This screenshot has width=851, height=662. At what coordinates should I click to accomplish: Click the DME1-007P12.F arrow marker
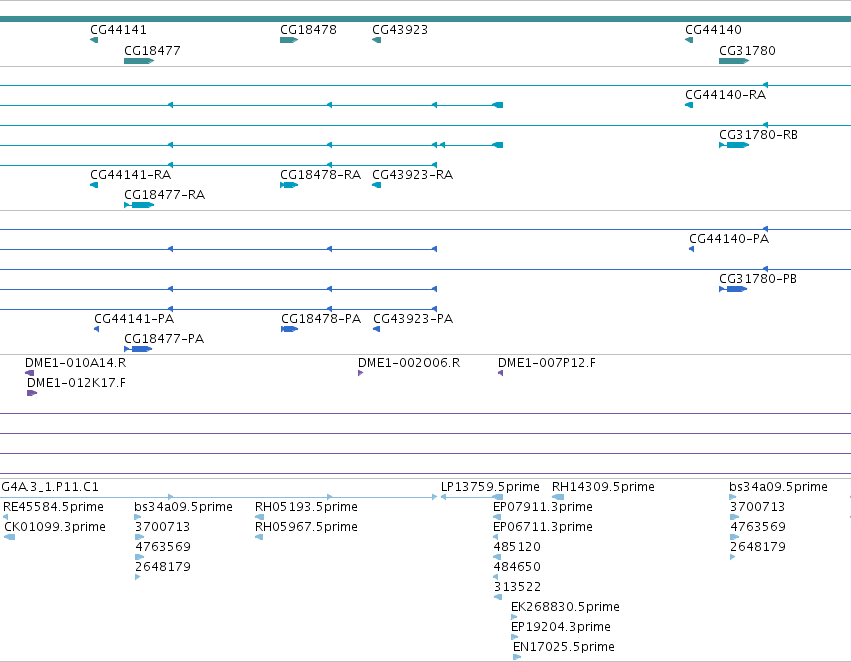pyautogui.click(x=500, y=373)
